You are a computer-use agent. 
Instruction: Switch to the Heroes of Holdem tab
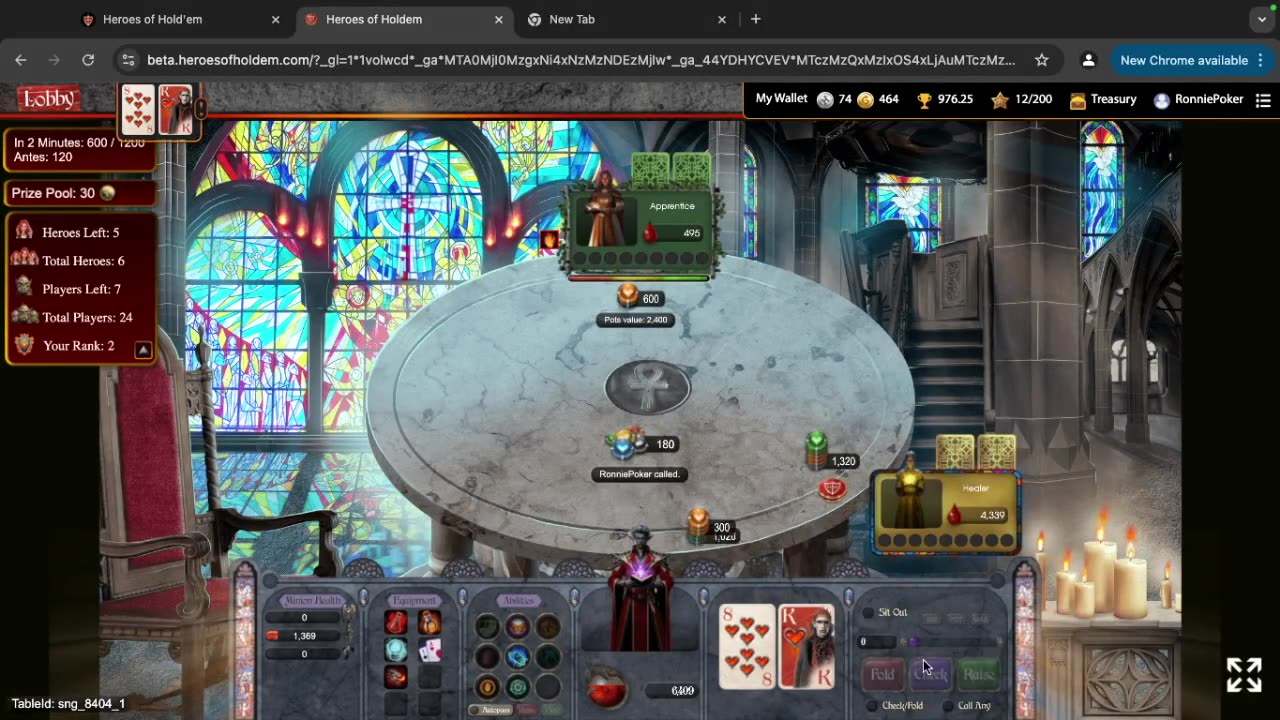click(405, 19)
